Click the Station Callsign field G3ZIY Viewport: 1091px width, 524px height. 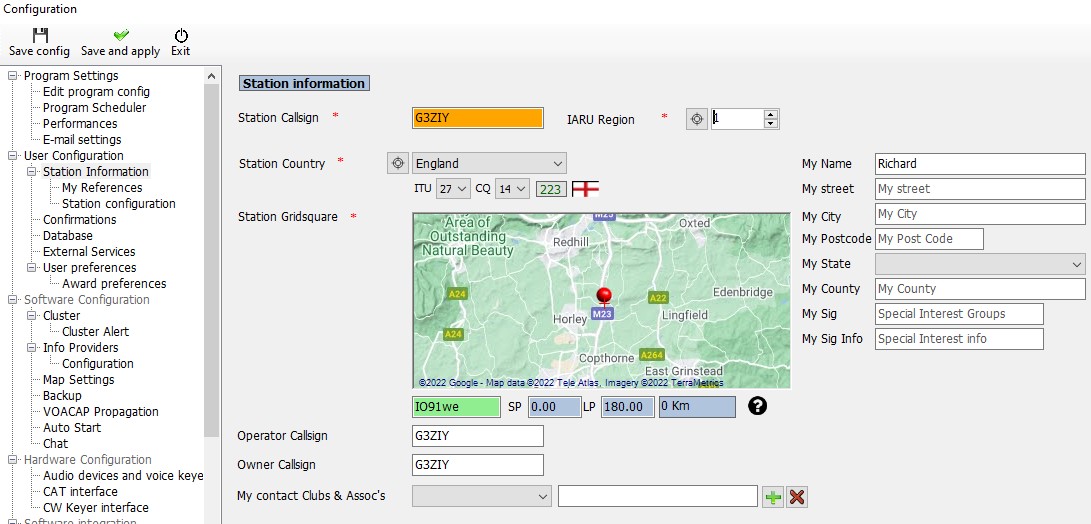click(477, 118)
